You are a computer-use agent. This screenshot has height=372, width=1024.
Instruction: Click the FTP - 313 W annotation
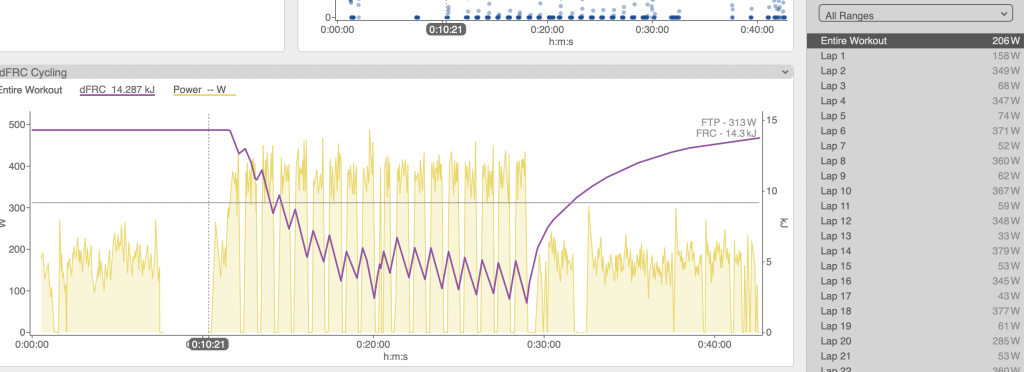click(x=728, y=122)
